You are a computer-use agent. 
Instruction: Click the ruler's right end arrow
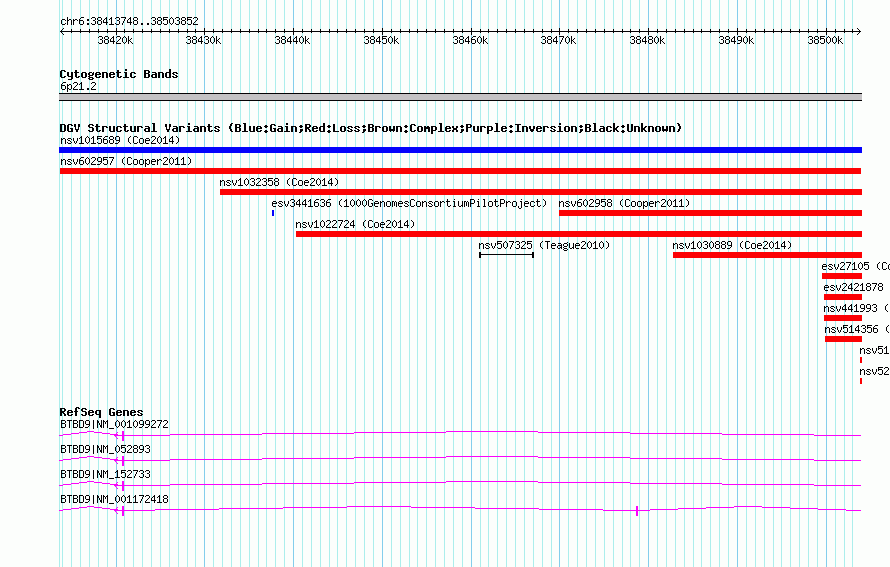tap(859, 32)
